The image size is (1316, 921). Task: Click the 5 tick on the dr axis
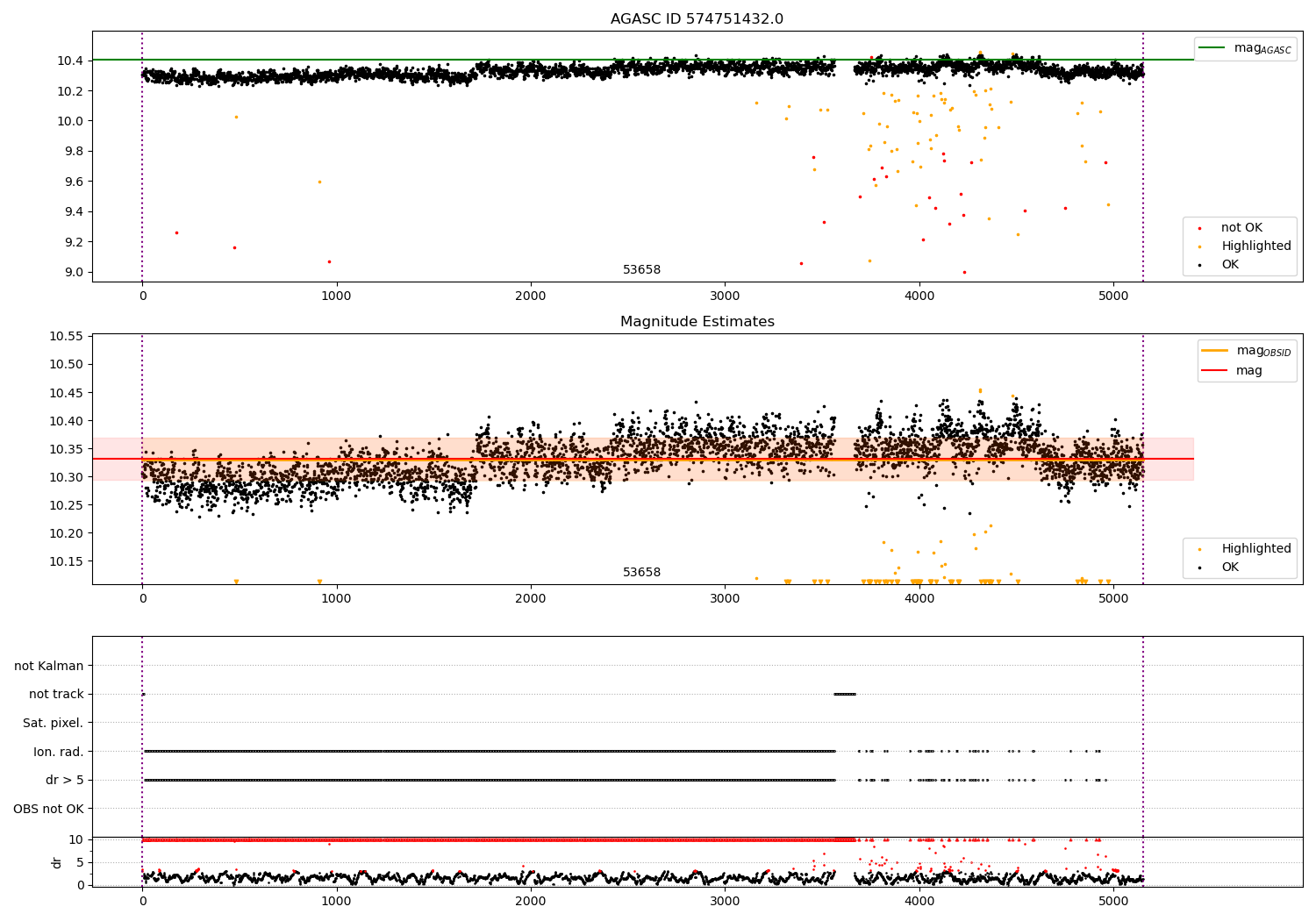coord(81,862)
